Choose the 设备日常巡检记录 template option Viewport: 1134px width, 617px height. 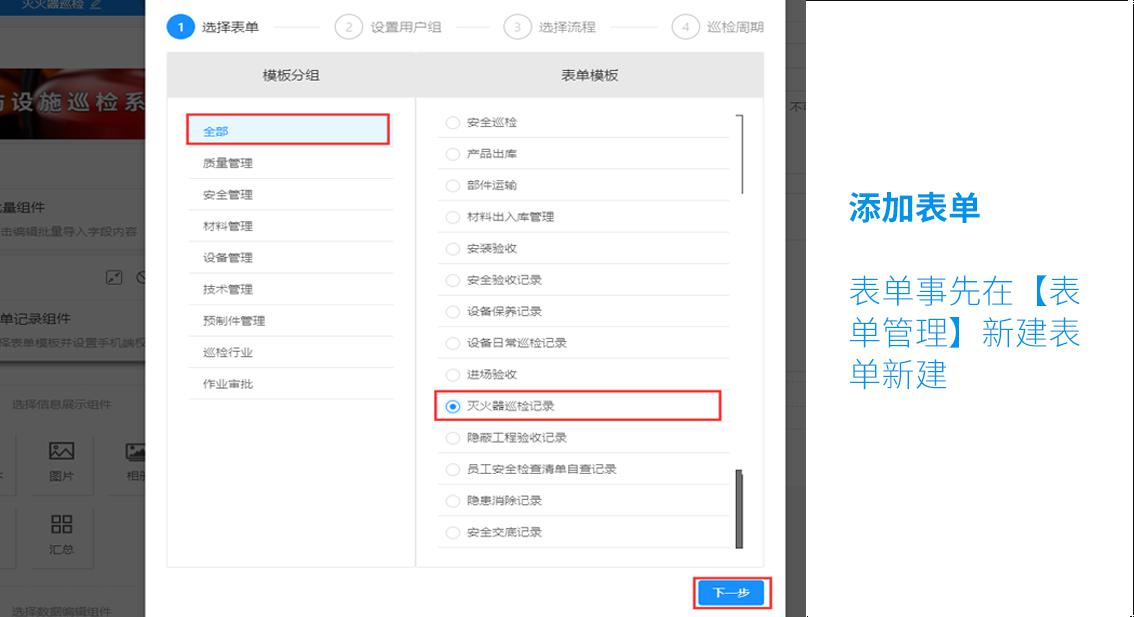452,343
